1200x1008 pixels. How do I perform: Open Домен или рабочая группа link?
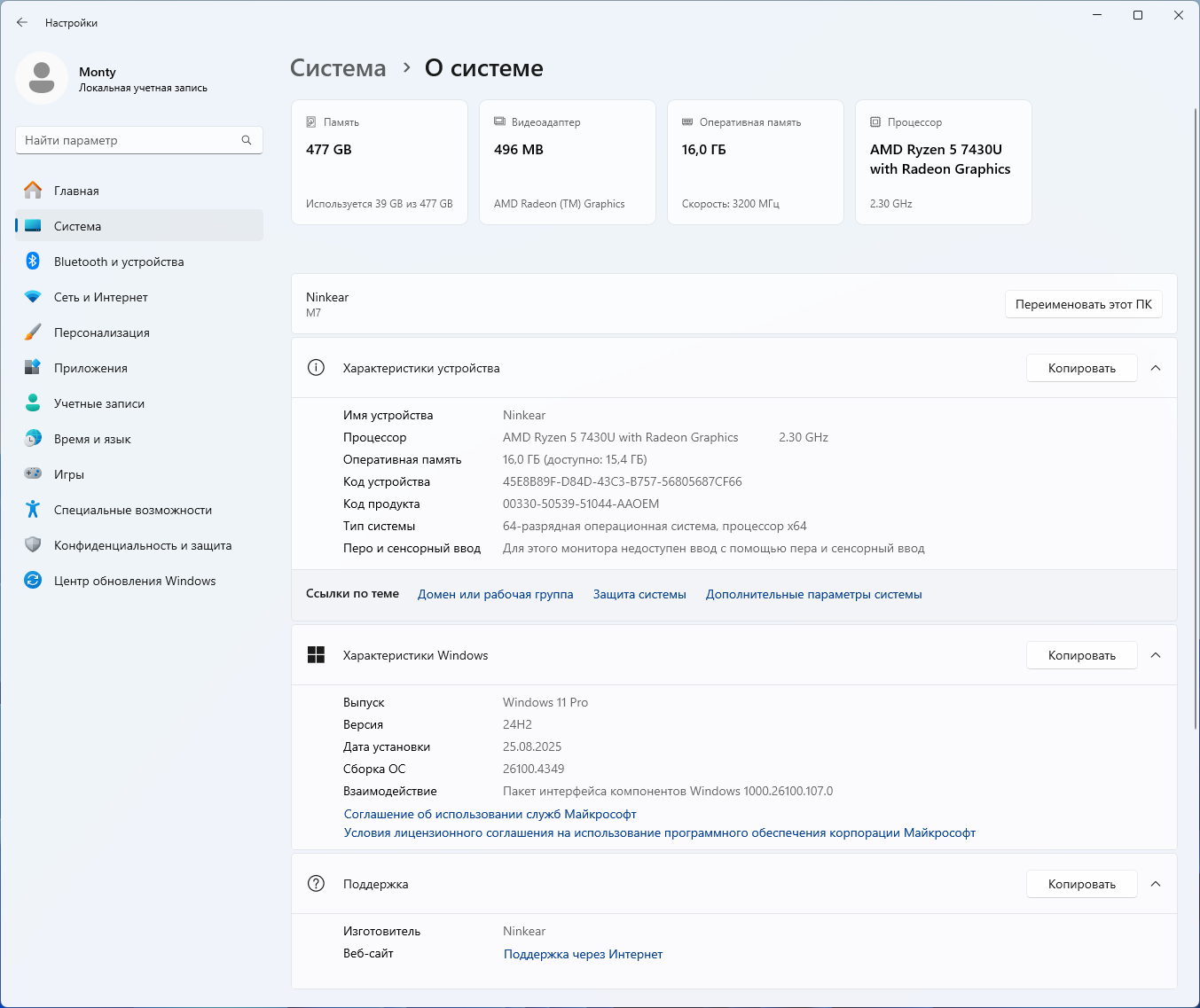[495, 594]
